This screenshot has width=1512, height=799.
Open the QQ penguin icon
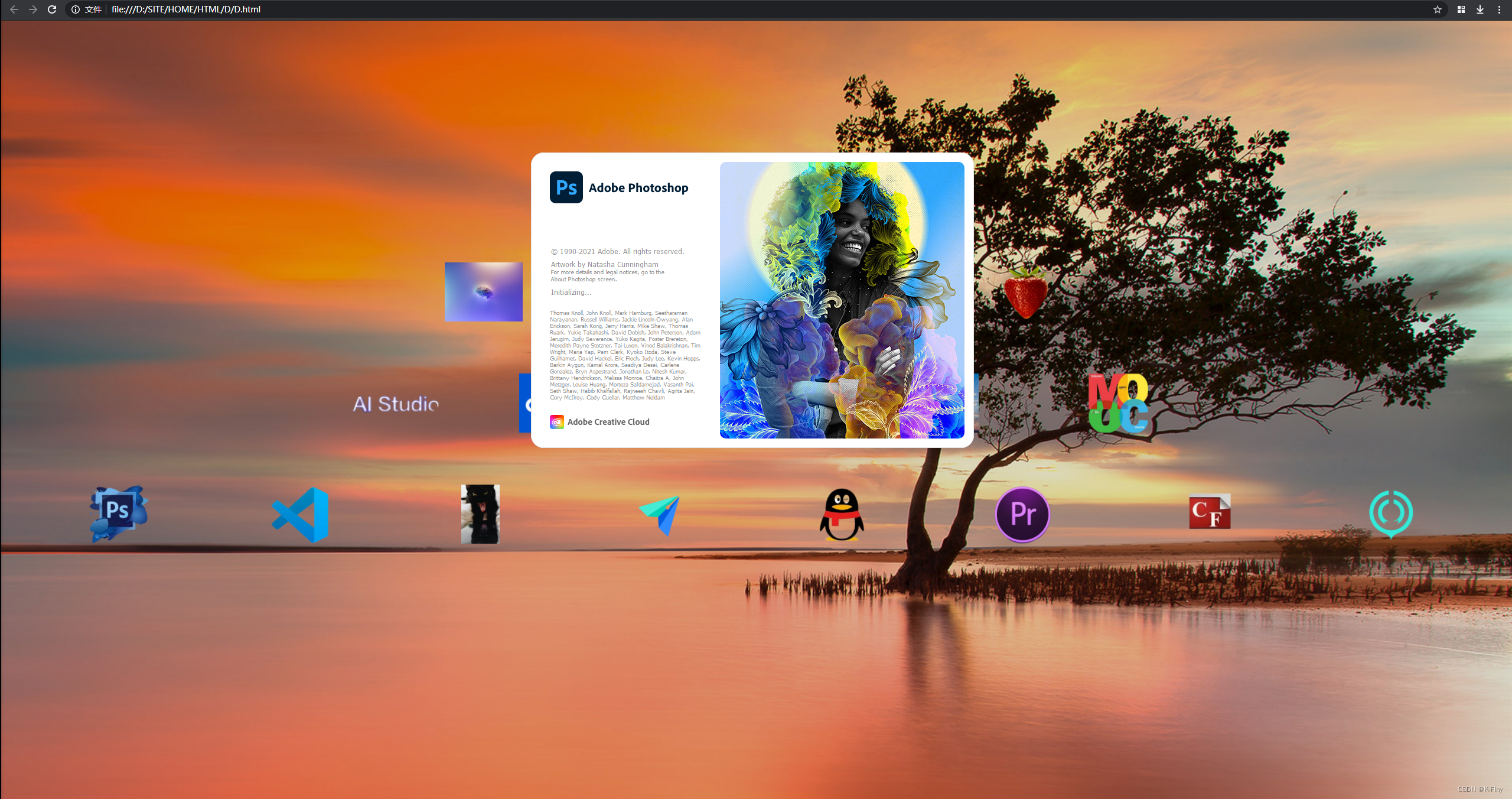pos(842,515)
